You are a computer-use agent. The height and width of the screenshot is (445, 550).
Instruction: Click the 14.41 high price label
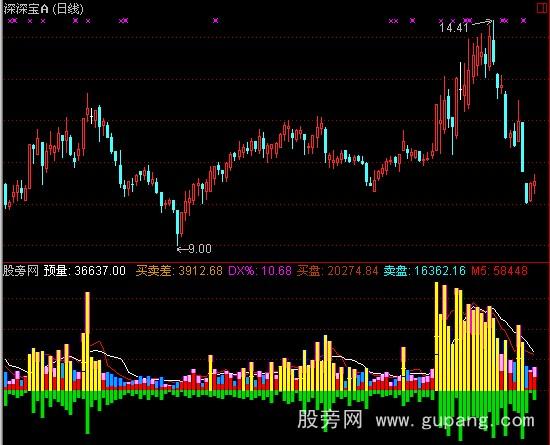click(x=454, y=28)
